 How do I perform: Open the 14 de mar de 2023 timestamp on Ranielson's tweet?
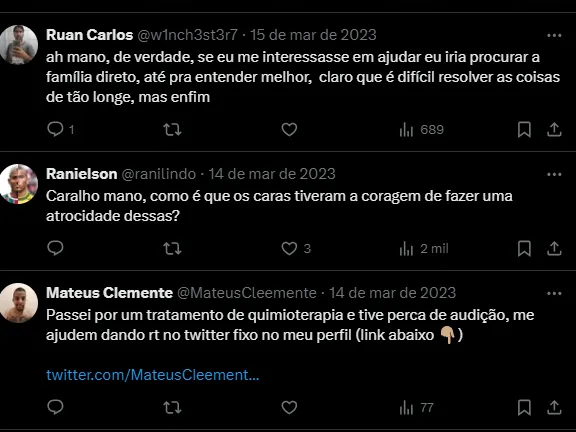click(x=272, y=174)
